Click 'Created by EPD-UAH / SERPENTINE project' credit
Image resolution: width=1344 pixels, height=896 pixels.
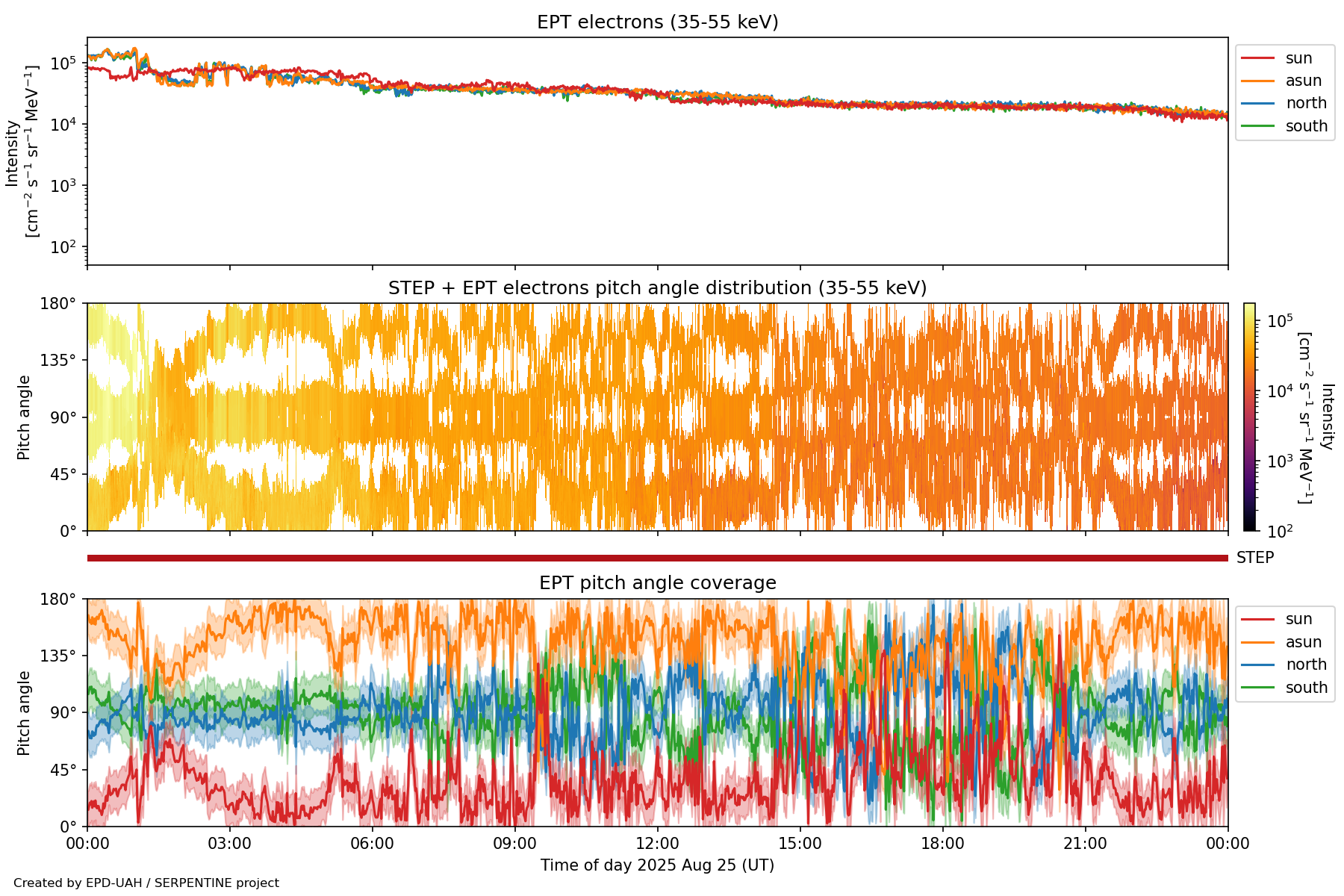click(x=146, y=883)
